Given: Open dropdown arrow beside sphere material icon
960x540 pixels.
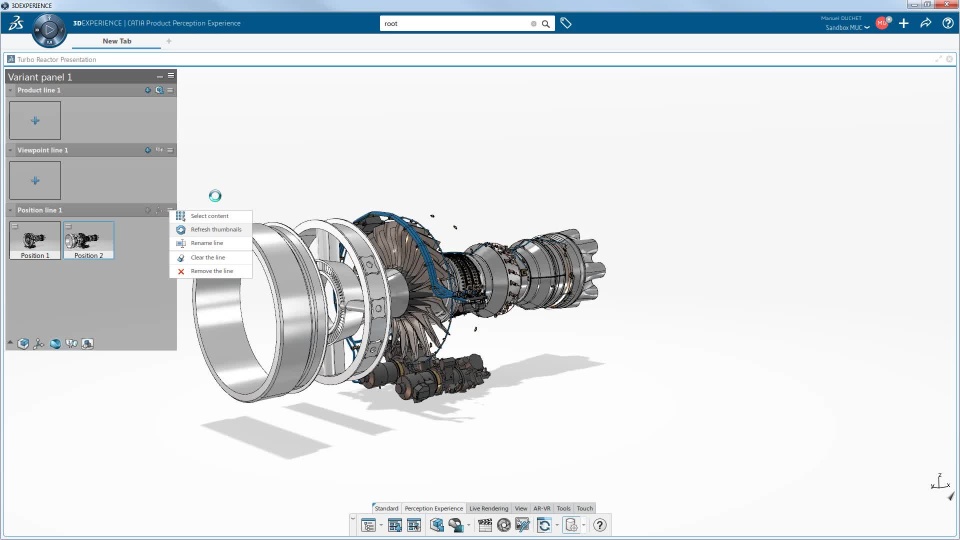Looking at the screenshot, I should [x=468, y=525].
